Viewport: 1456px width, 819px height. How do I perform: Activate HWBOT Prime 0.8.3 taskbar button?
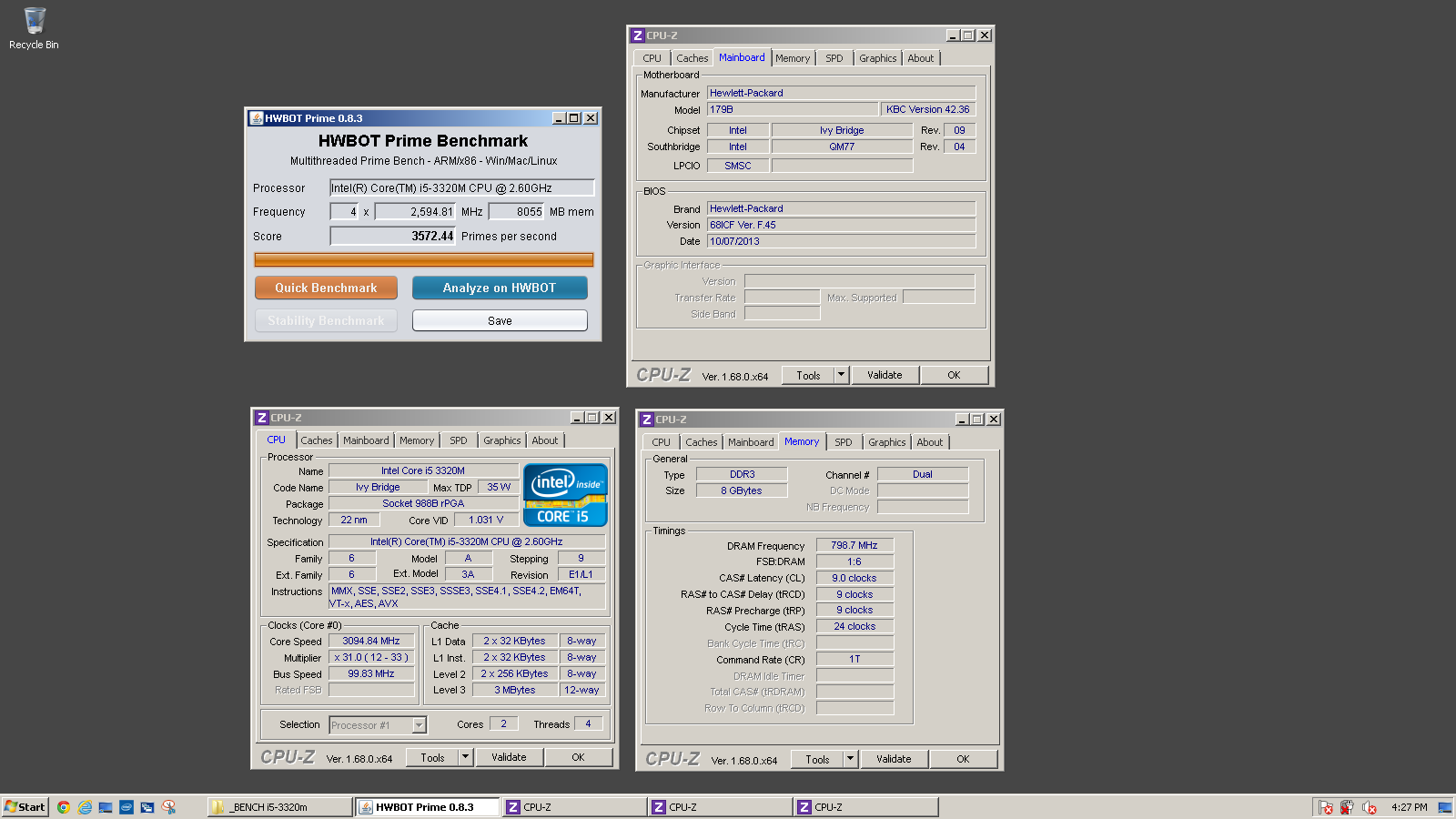tap(427, 807)
